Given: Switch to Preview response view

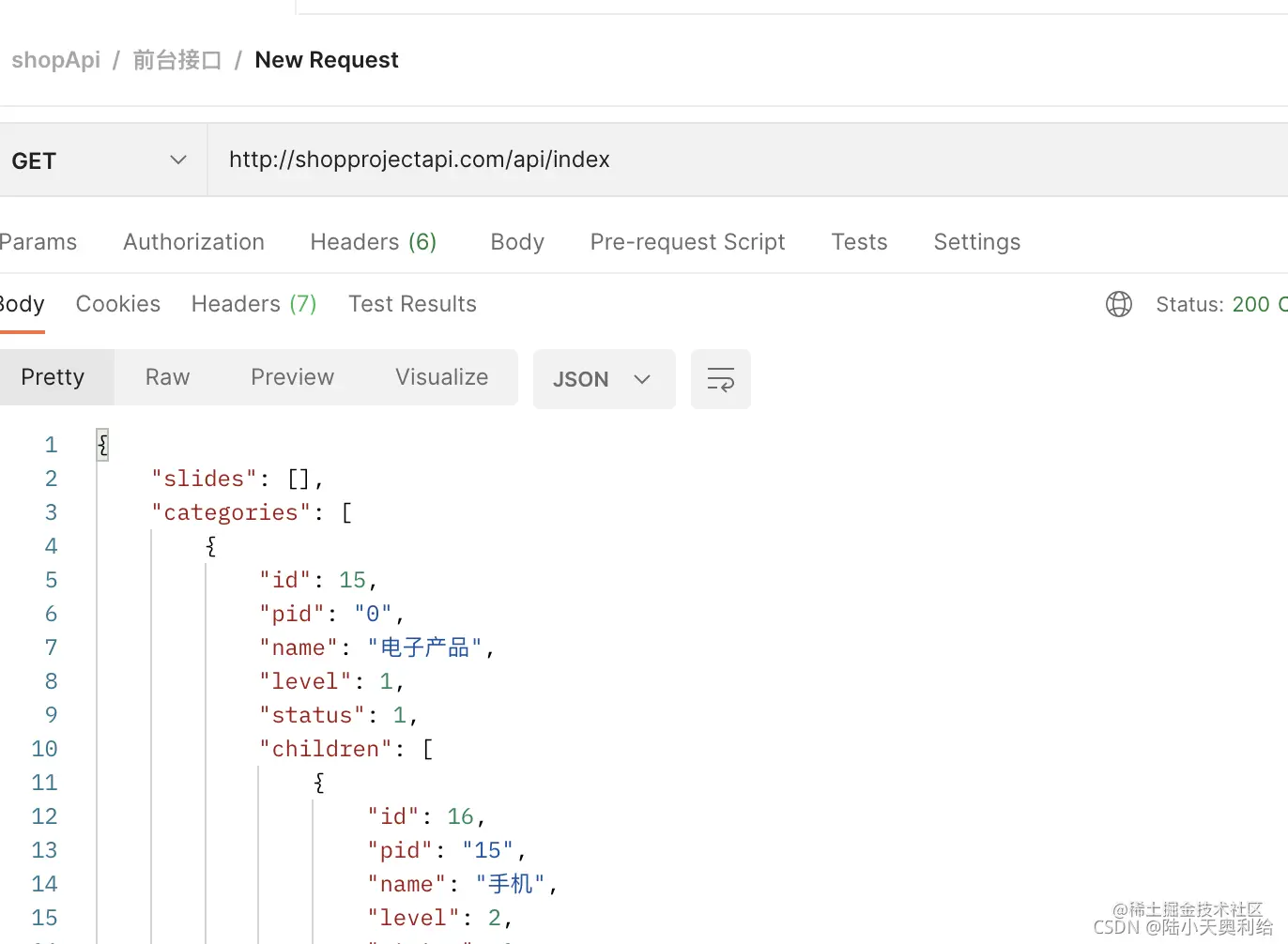Looking at the screenshot, I should pyautogui.click(x=293, y=377).
